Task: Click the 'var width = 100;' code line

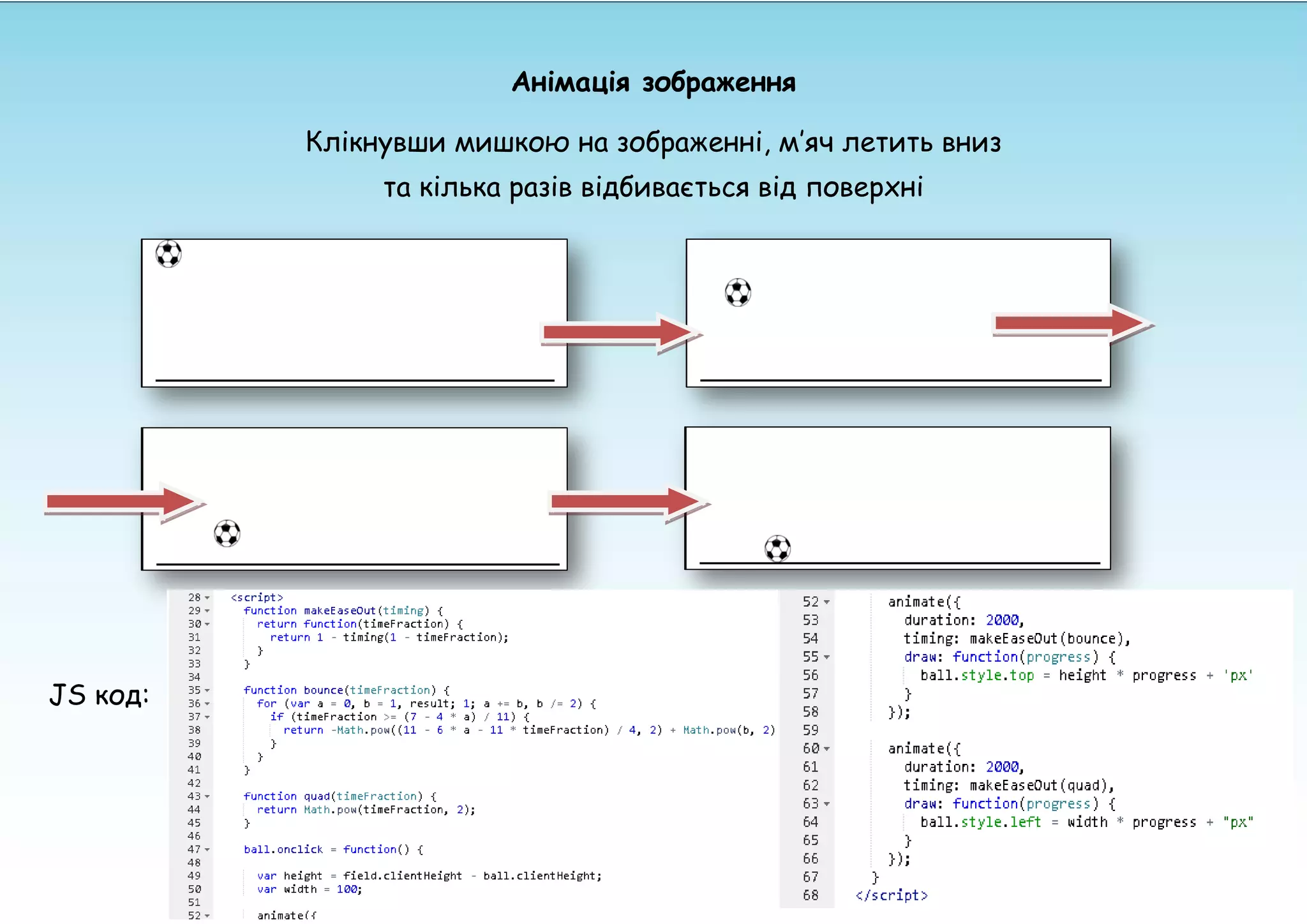Action: 310,890
